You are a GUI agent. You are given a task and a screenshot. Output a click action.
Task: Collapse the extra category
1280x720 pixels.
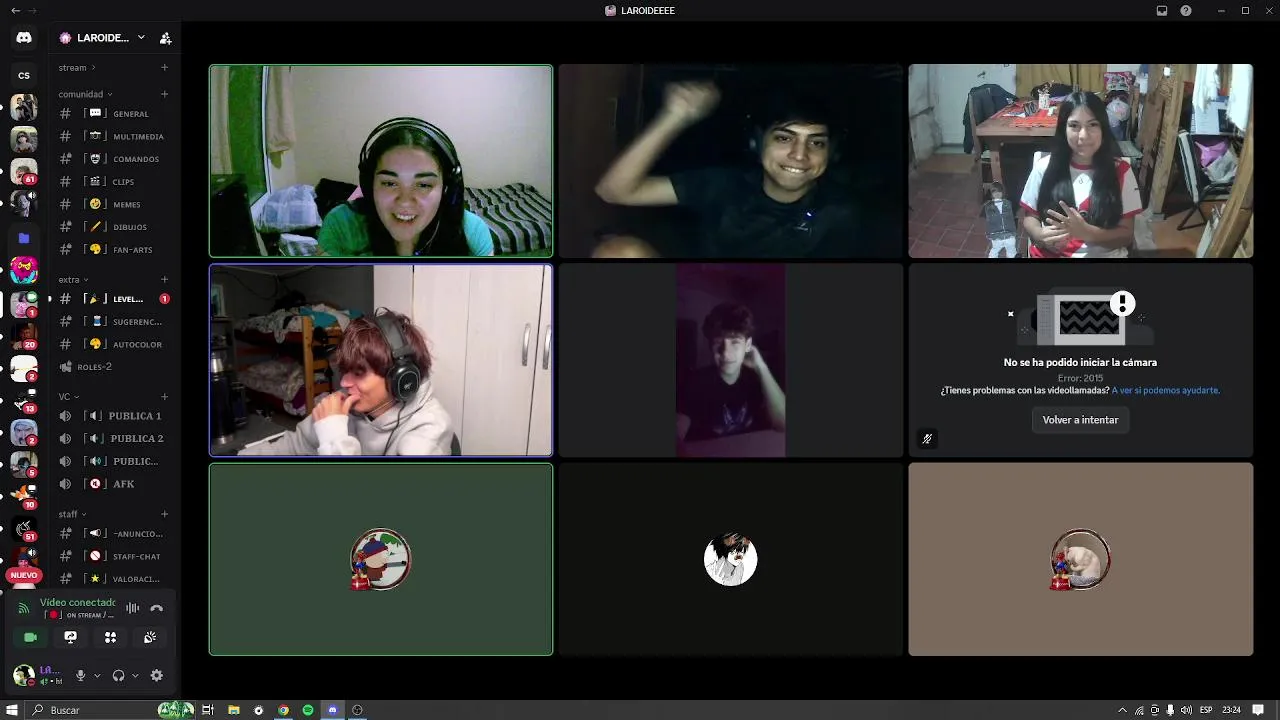[73, 279]
